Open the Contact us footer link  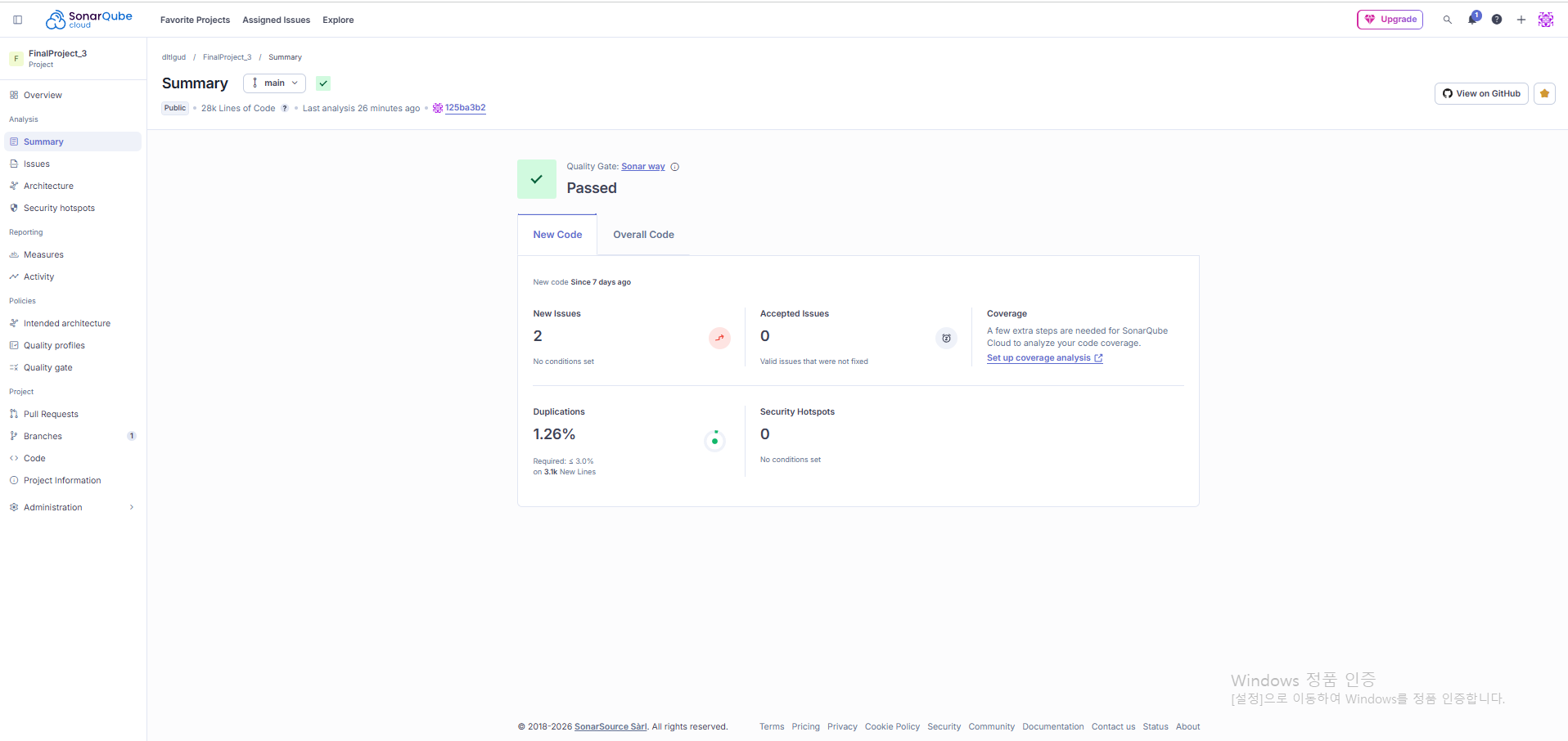[x=1114, y=727]
